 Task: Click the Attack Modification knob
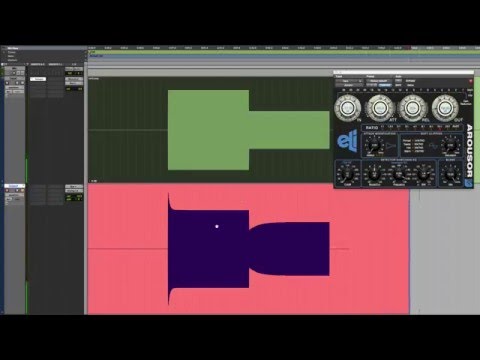point(374,145)
